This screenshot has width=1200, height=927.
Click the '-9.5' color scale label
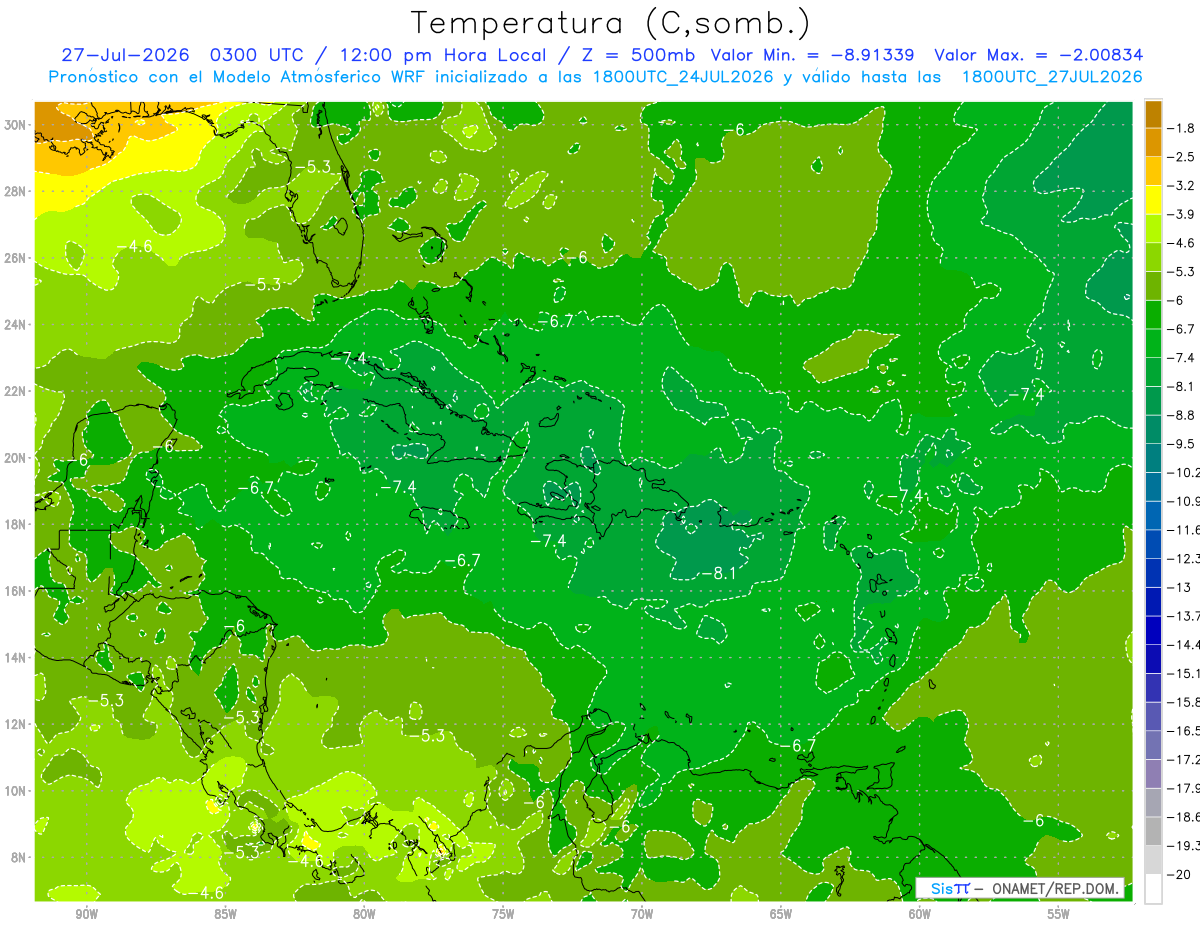coord(1181,443)
